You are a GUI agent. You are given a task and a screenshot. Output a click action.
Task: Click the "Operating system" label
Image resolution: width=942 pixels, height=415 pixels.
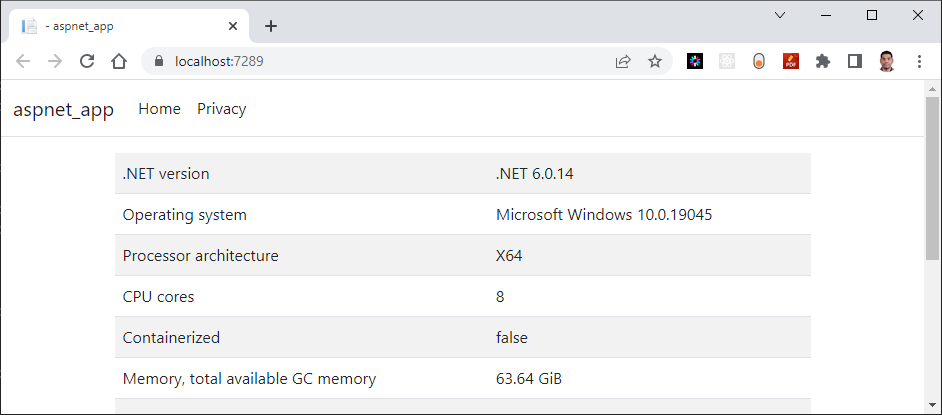point(185,215)
